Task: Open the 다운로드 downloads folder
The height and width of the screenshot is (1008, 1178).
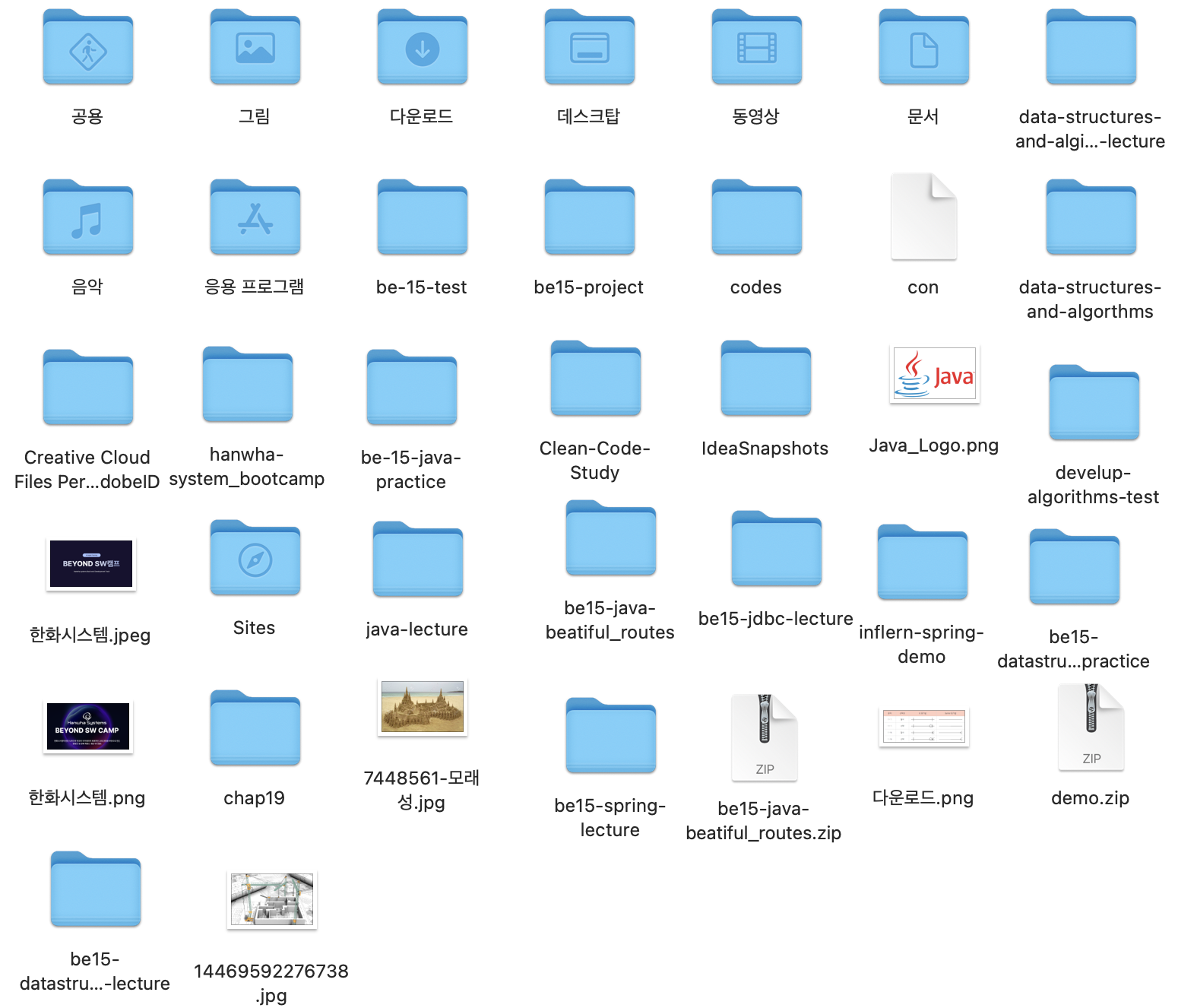Action: [x=423, y=47]
